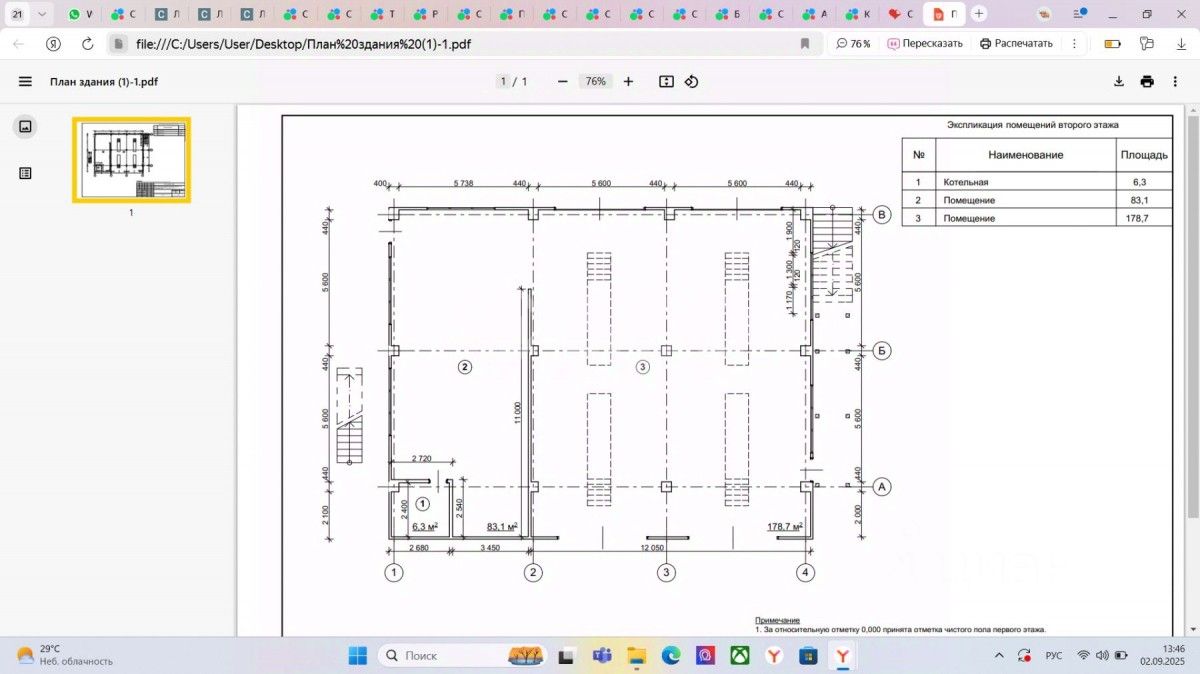Click the fit to page icon
Image resolution: width=1200 pixels, height=674 pixels.
click(x=667, y=82)
